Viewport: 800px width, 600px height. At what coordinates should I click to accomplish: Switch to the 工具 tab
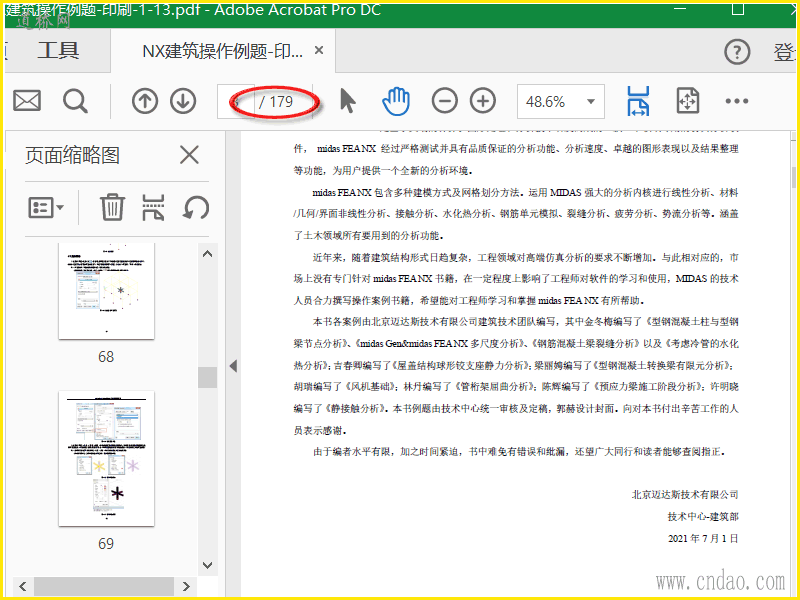pos(58,51)
